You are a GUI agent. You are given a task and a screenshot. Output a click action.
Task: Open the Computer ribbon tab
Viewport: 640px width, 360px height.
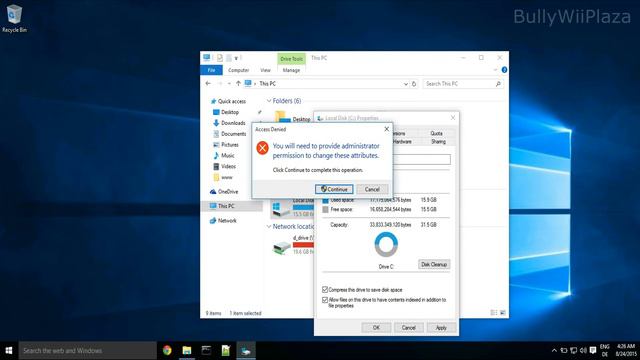click(x=238, y=70)
